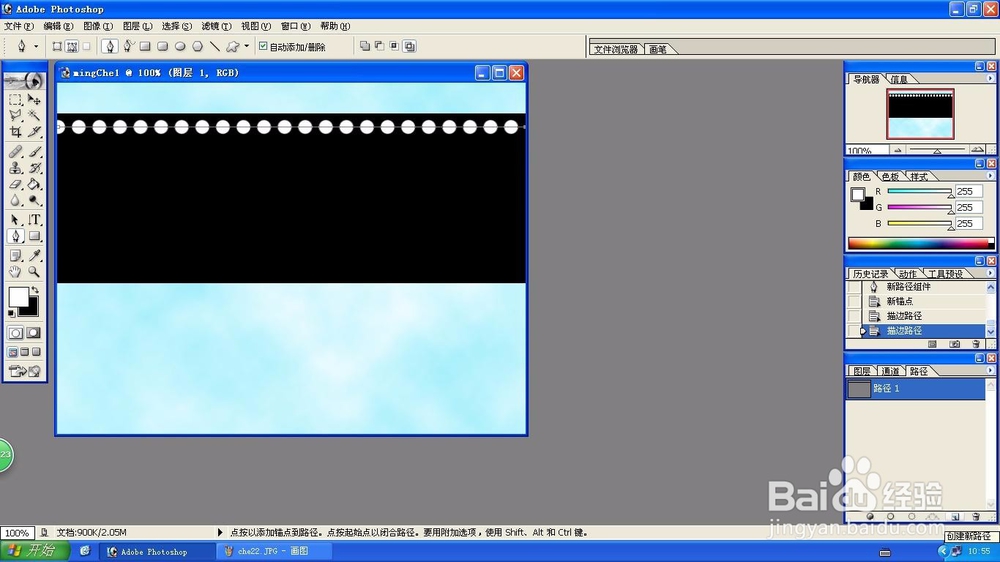Open Color panel flyout menu
This screenshot has width=1000, height=562.
click(990, 176)
